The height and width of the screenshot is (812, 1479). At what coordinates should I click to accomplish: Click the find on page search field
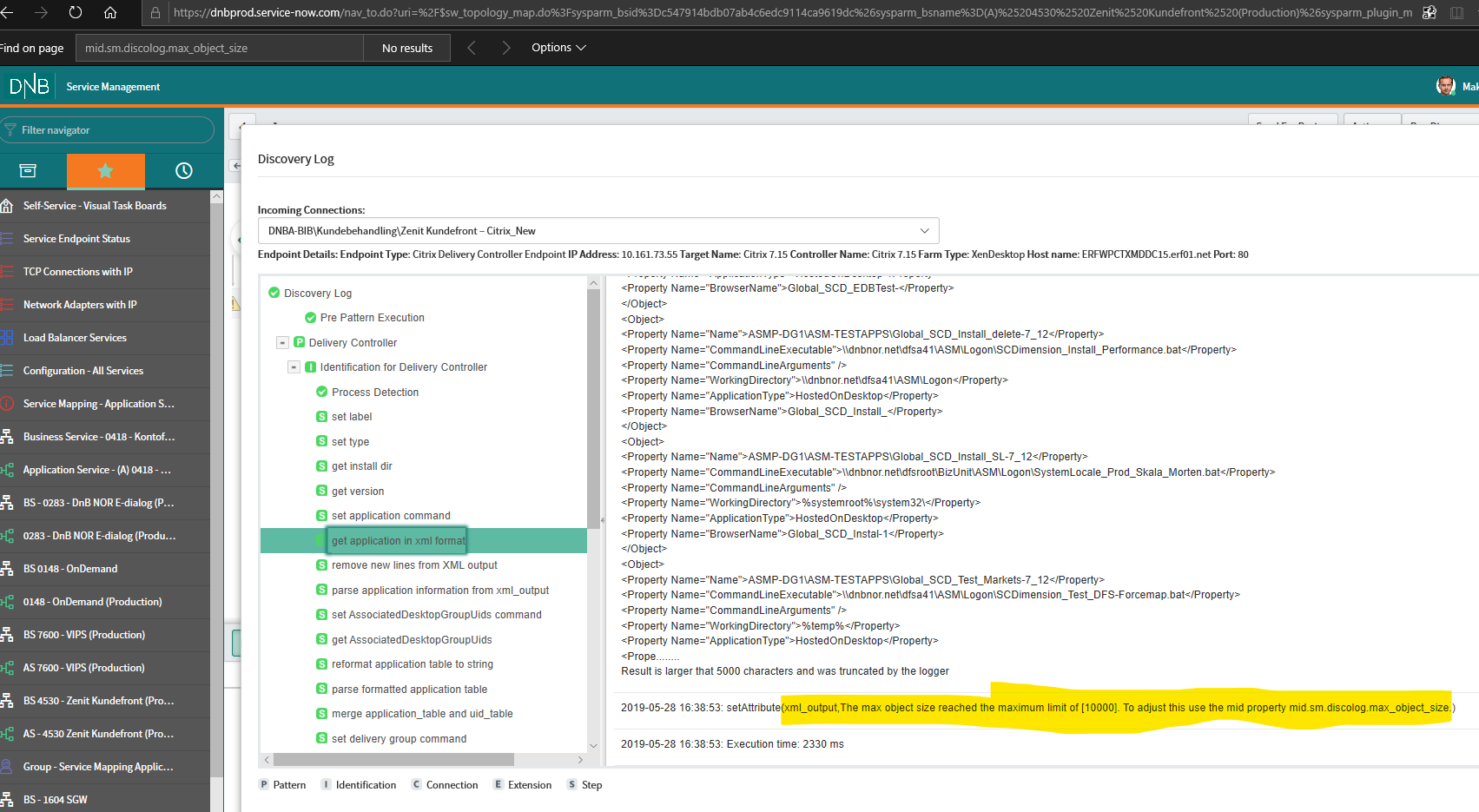tap(220, 48)
